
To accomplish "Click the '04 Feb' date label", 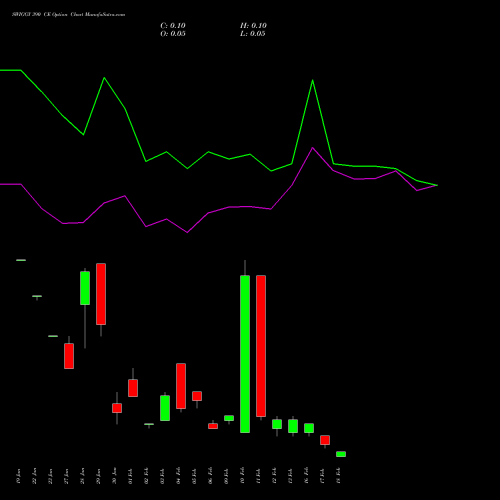I will (x=179, y=476).
